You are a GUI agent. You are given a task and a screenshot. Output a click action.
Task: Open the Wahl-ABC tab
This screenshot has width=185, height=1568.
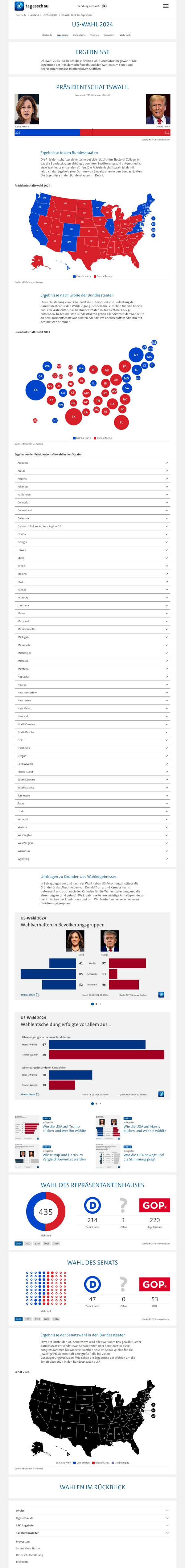point(125,35)
